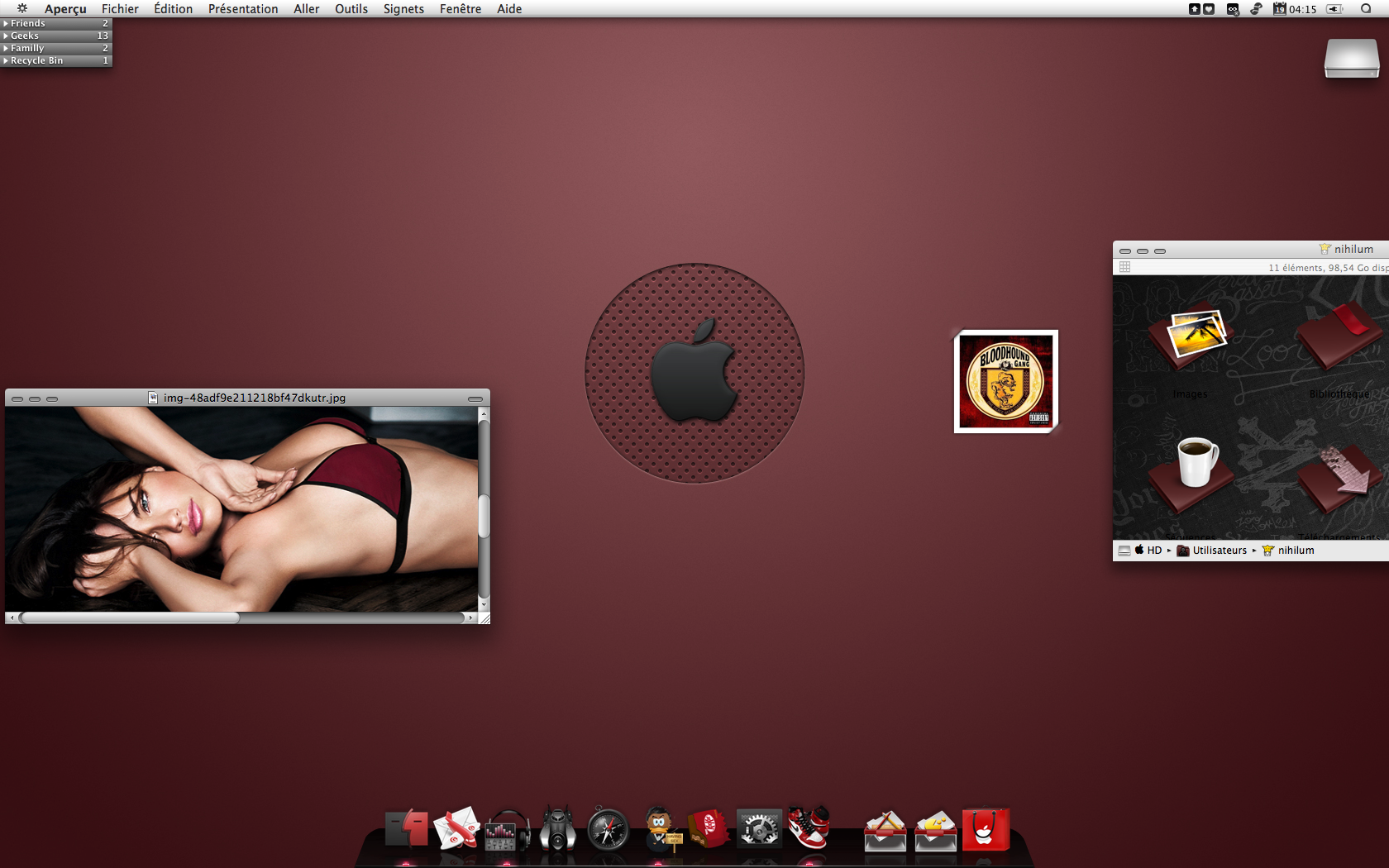Open the Aller menu

point(306,9)
